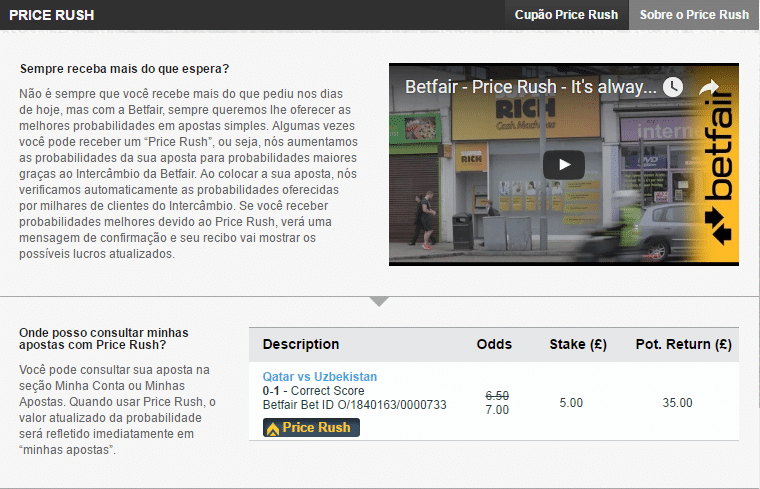The image size is (760, 489).
Task: Click the Pot. Return (£) column header
Action: coord(683,345)
